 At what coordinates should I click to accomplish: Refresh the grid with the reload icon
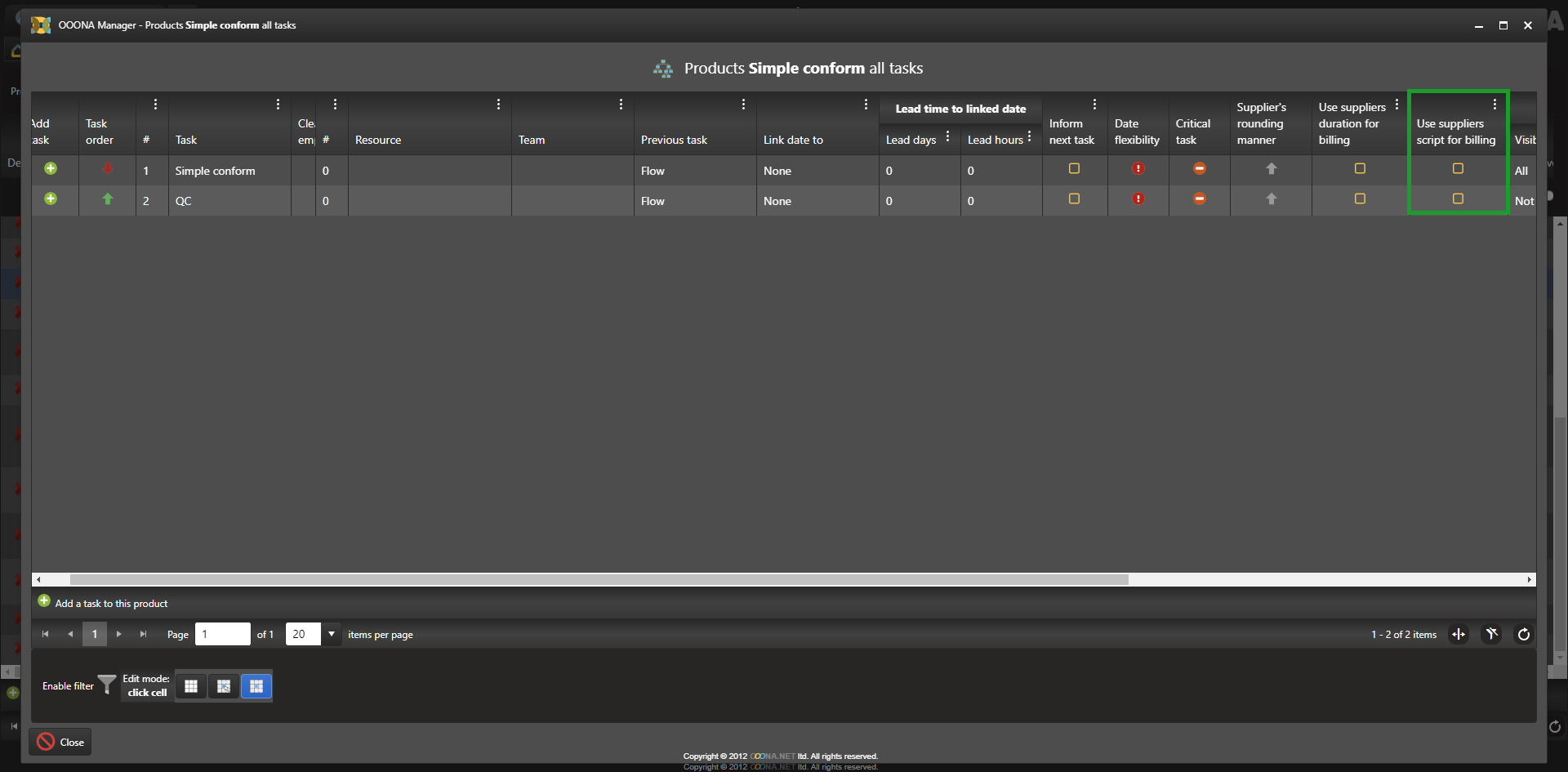coord(1523,635)
